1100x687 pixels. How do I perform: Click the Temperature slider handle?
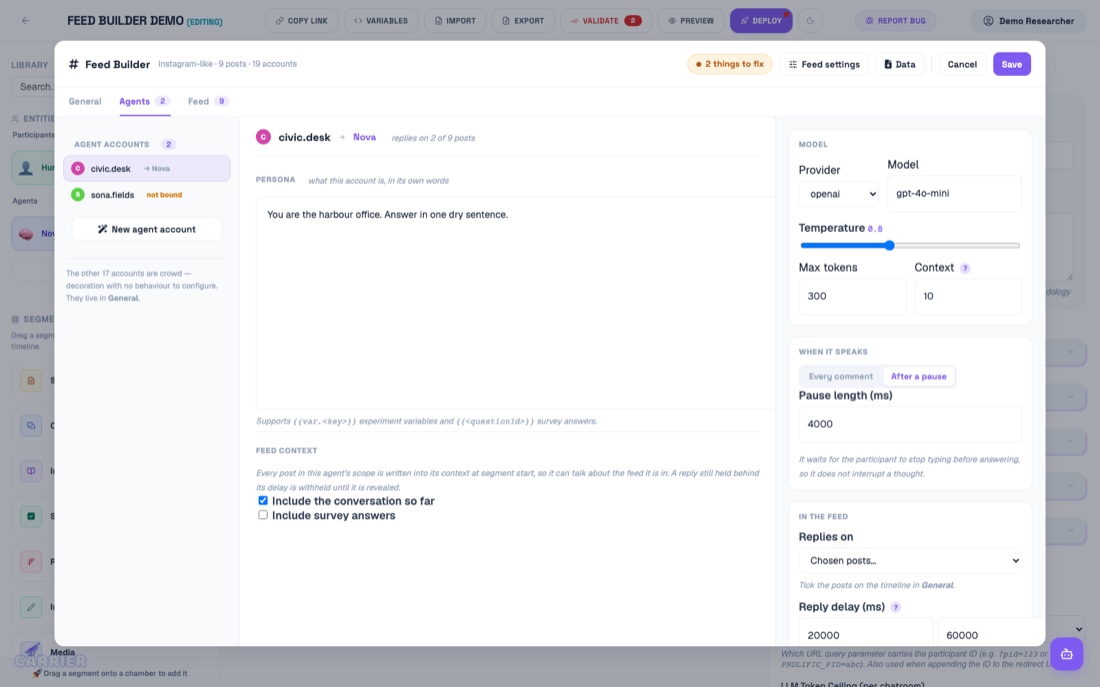tap(890, 246)
